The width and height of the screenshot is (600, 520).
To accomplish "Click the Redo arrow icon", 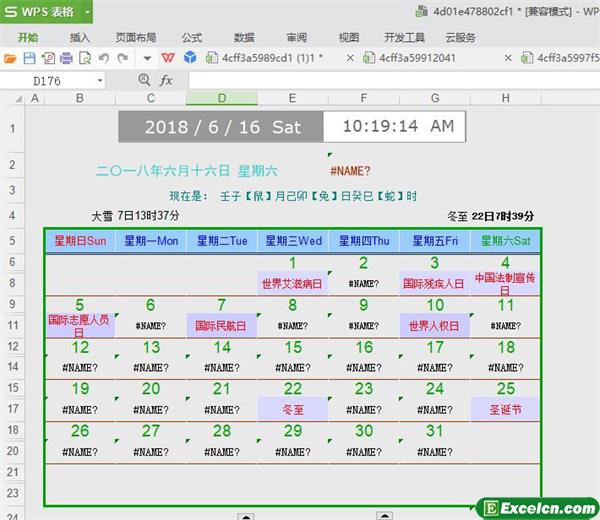I will tap(122, 58).
